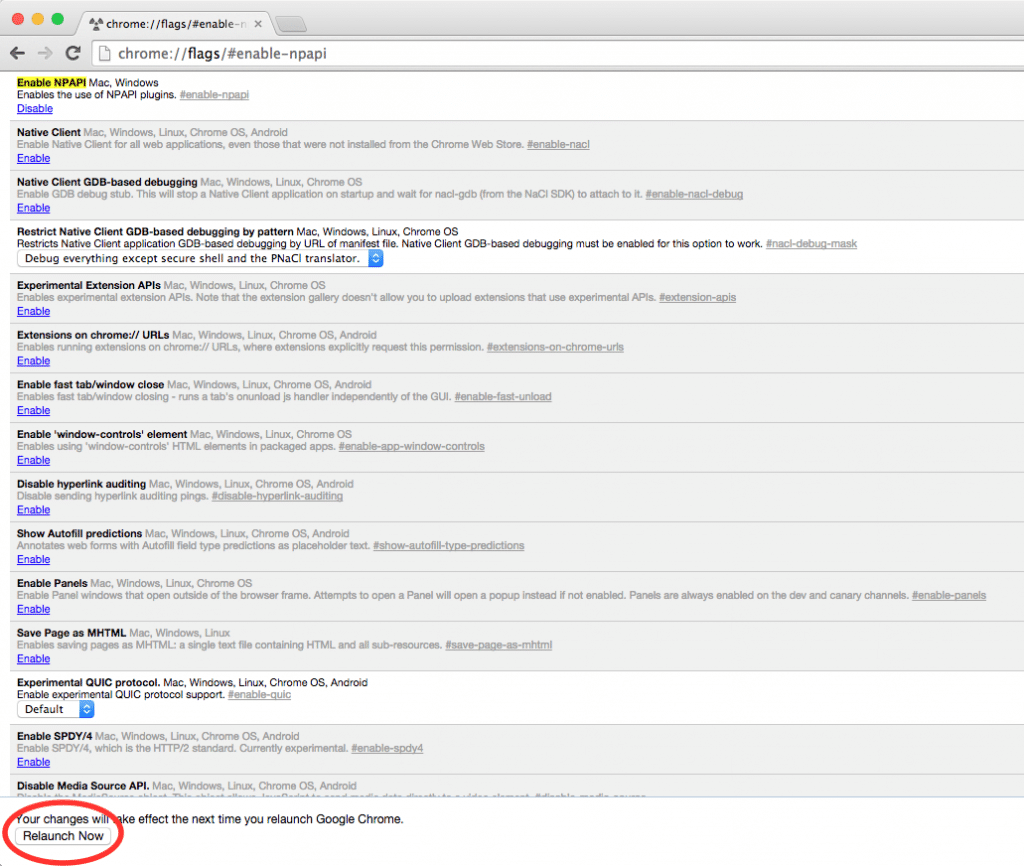Enable fast tab/window close flag
This screenshot has height=866, width=1024.
click(33, 410)
